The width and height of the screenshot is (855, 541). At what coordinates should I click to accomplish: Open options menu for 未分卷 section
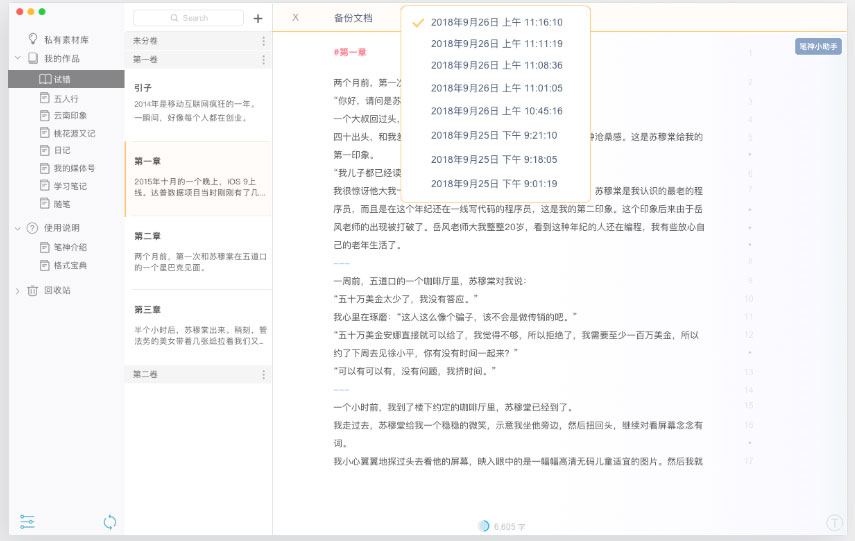(263, 41)
